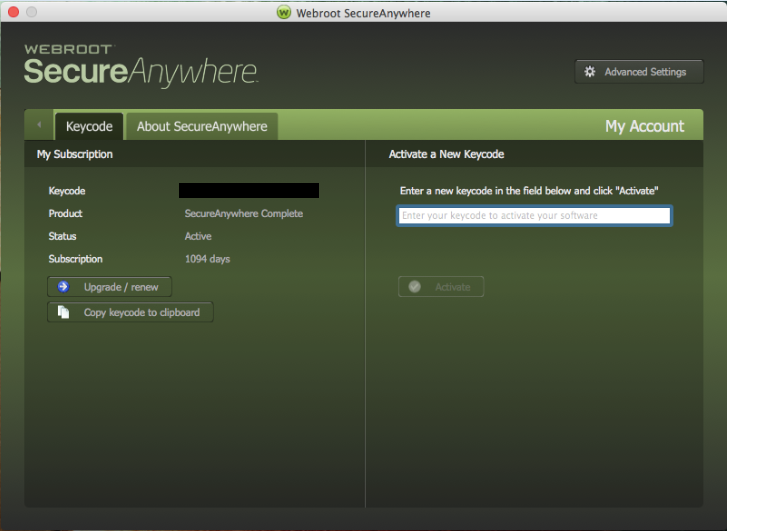This screenshot has height=531, width=771.
Task: Click the gear icon beside Advanced Settings
Action: click(590, 72)
